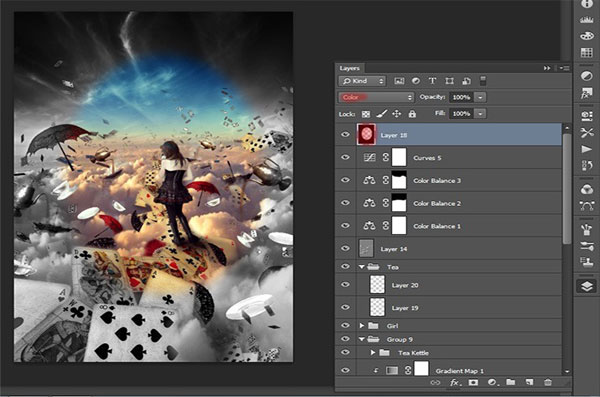
Task: Open the Layers panel flyout menu
Action: click(565, 68)
